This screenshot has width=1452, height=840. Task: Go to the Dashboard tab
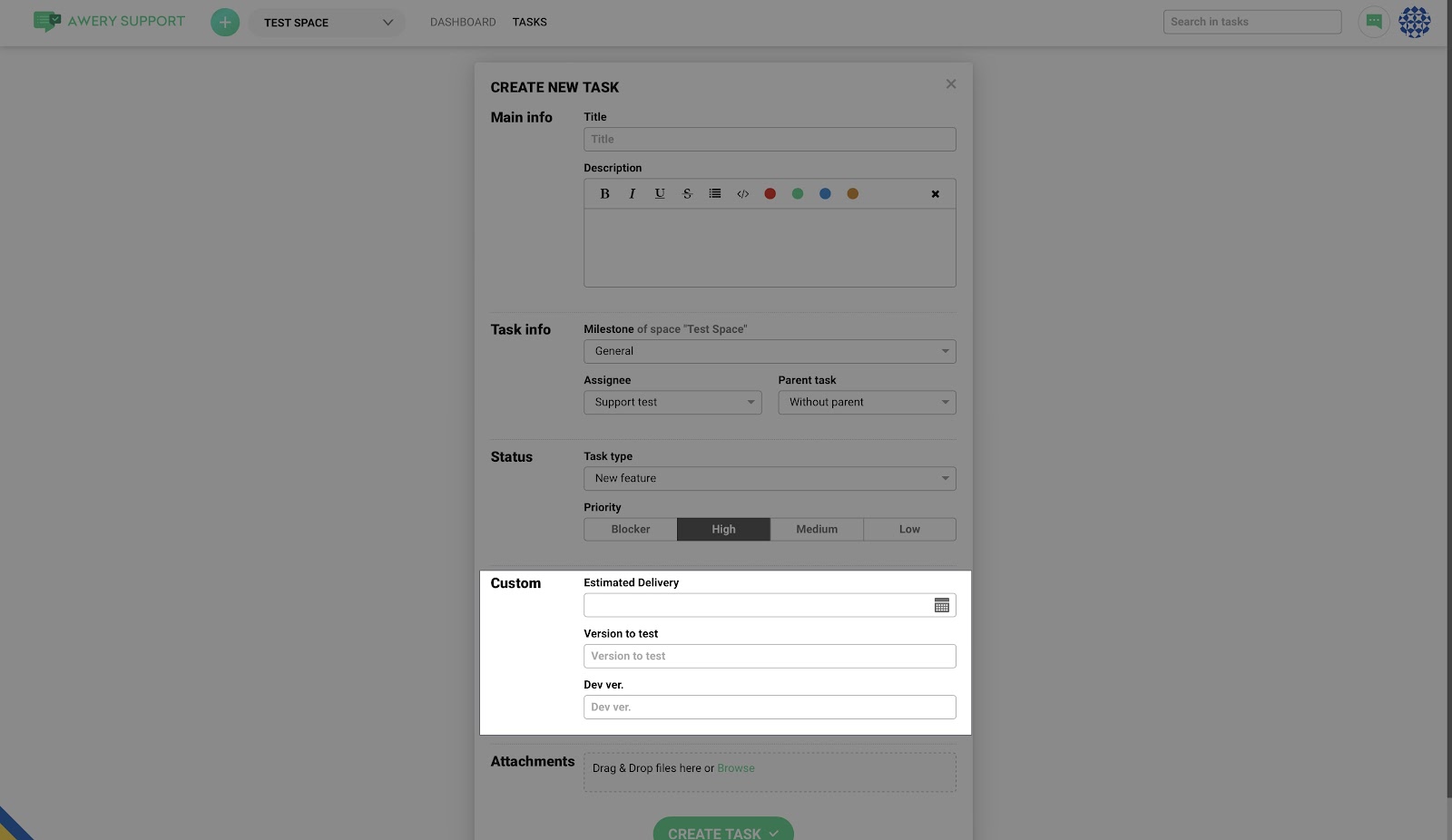point(463,22)
